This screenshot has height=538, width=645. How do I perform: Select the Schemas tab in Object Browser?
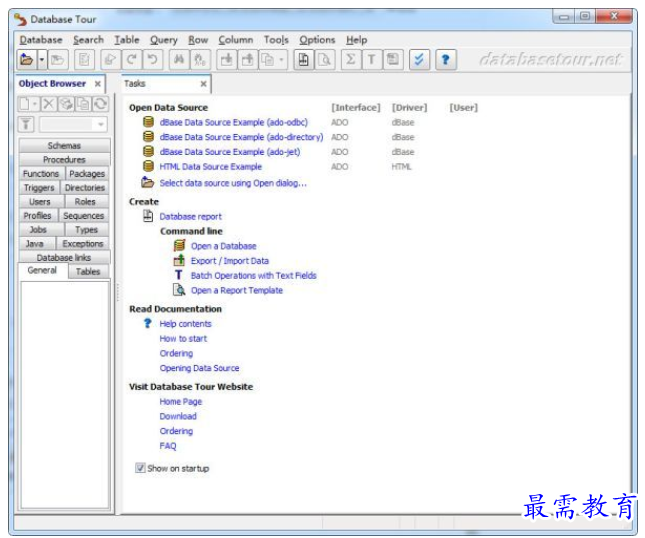[64, 146]
